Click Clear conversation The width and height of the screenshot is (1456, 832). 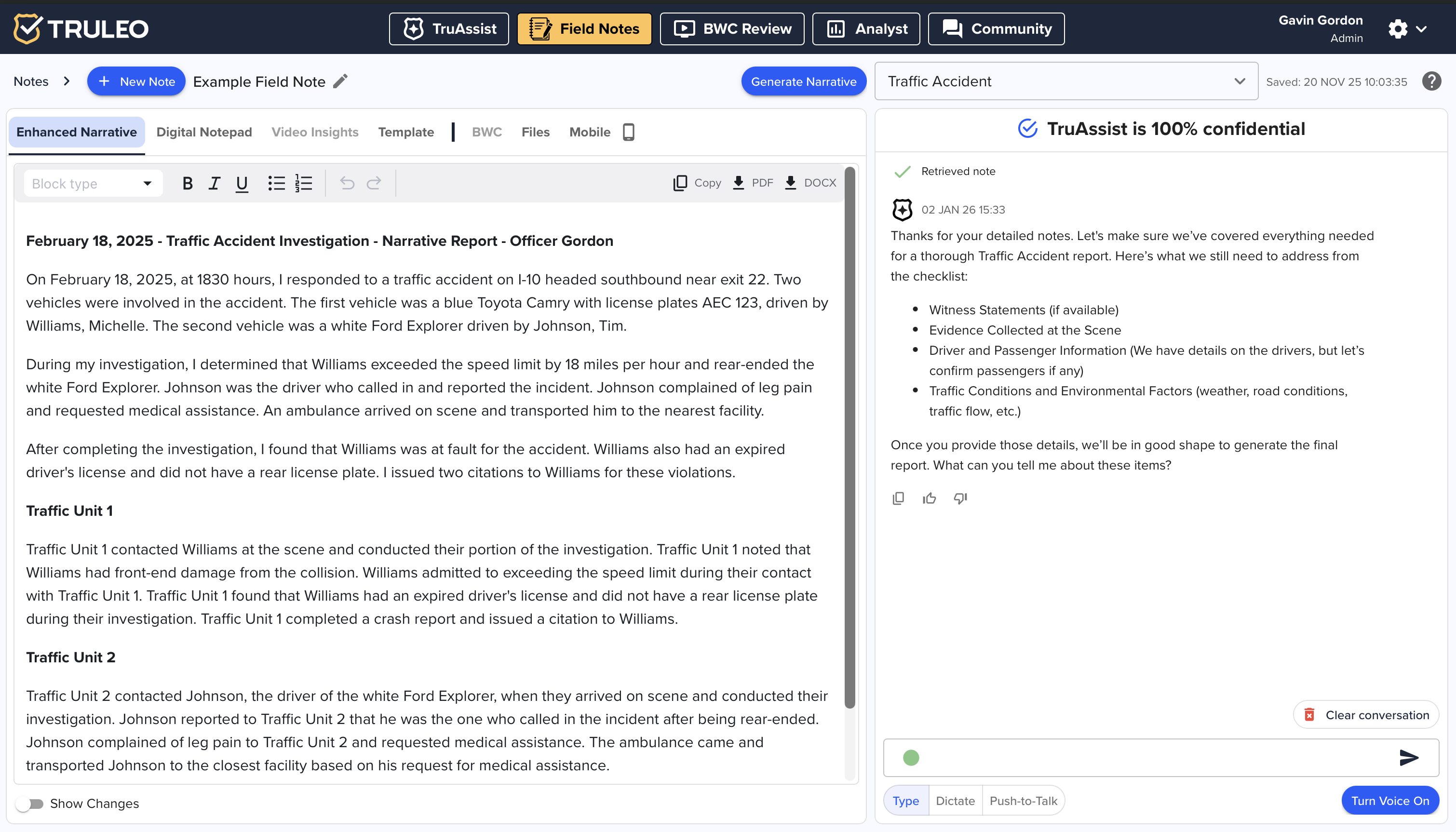1366,715
